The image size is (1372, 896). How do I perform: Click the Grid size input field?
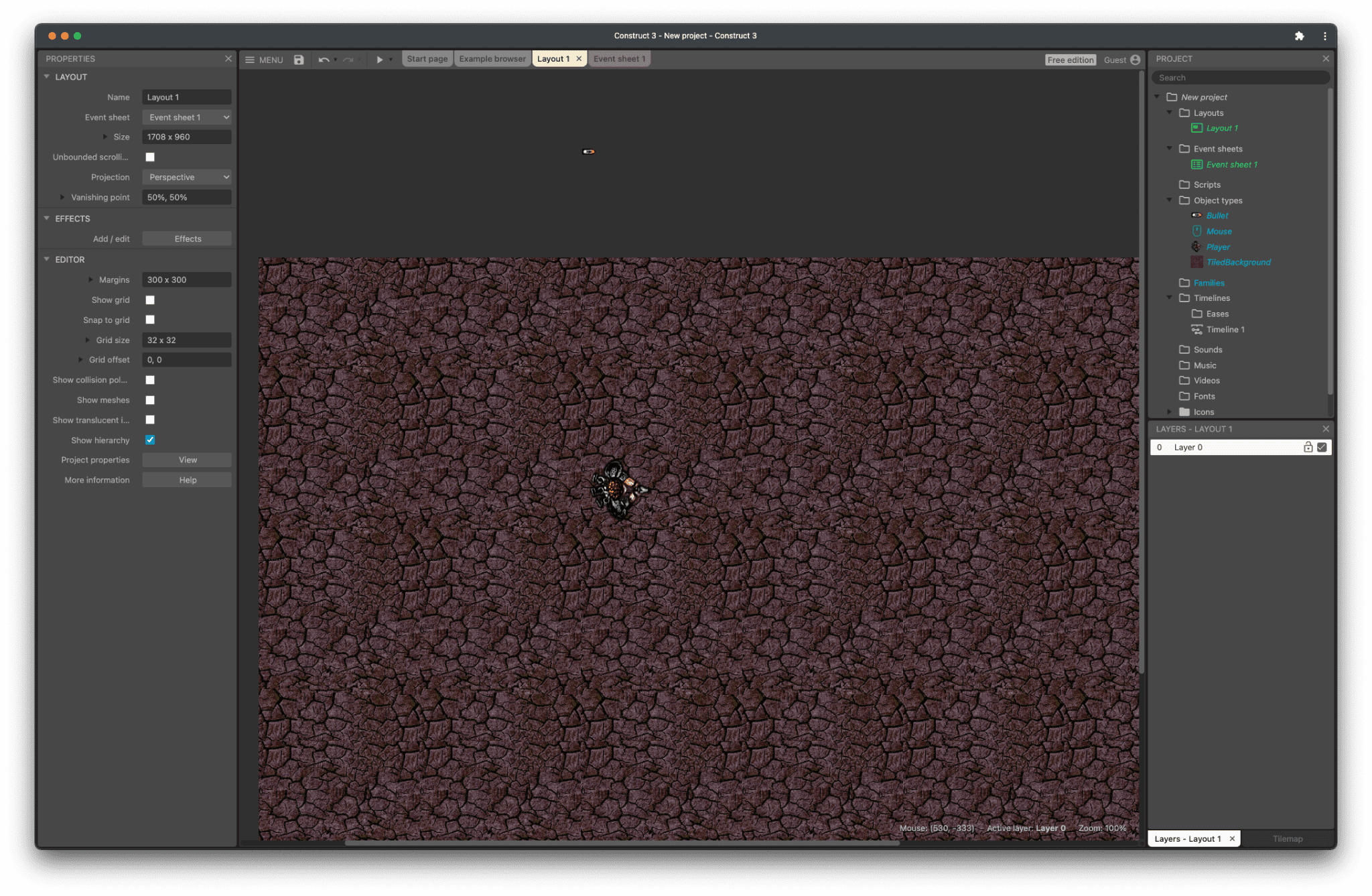(x=187, y=339)
